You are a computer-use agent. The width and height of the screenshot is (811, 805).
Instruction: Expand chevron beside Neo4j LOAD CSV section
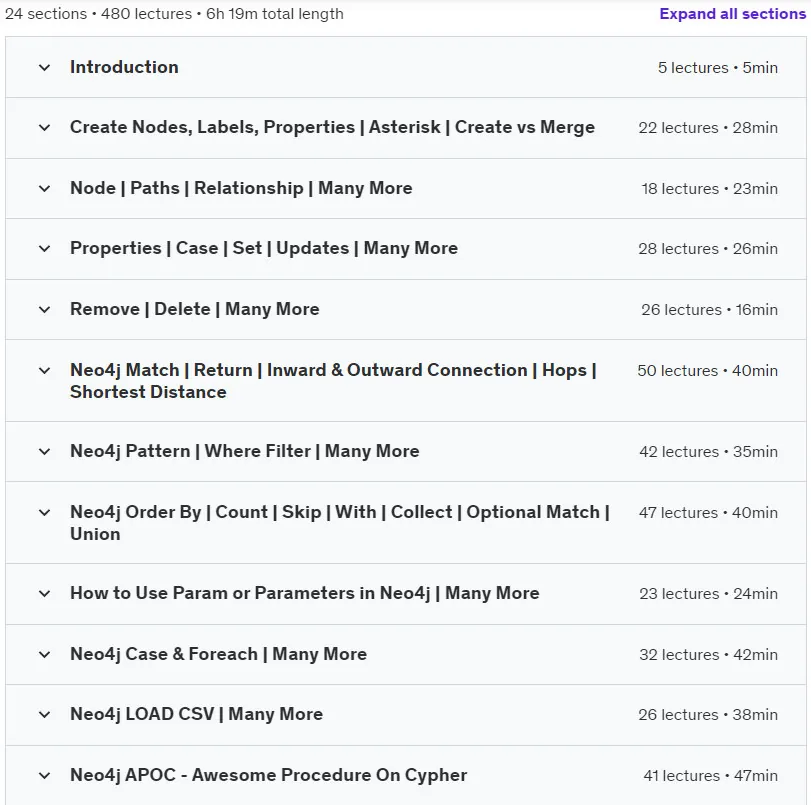pyautogui.click(x=44, y=714)
